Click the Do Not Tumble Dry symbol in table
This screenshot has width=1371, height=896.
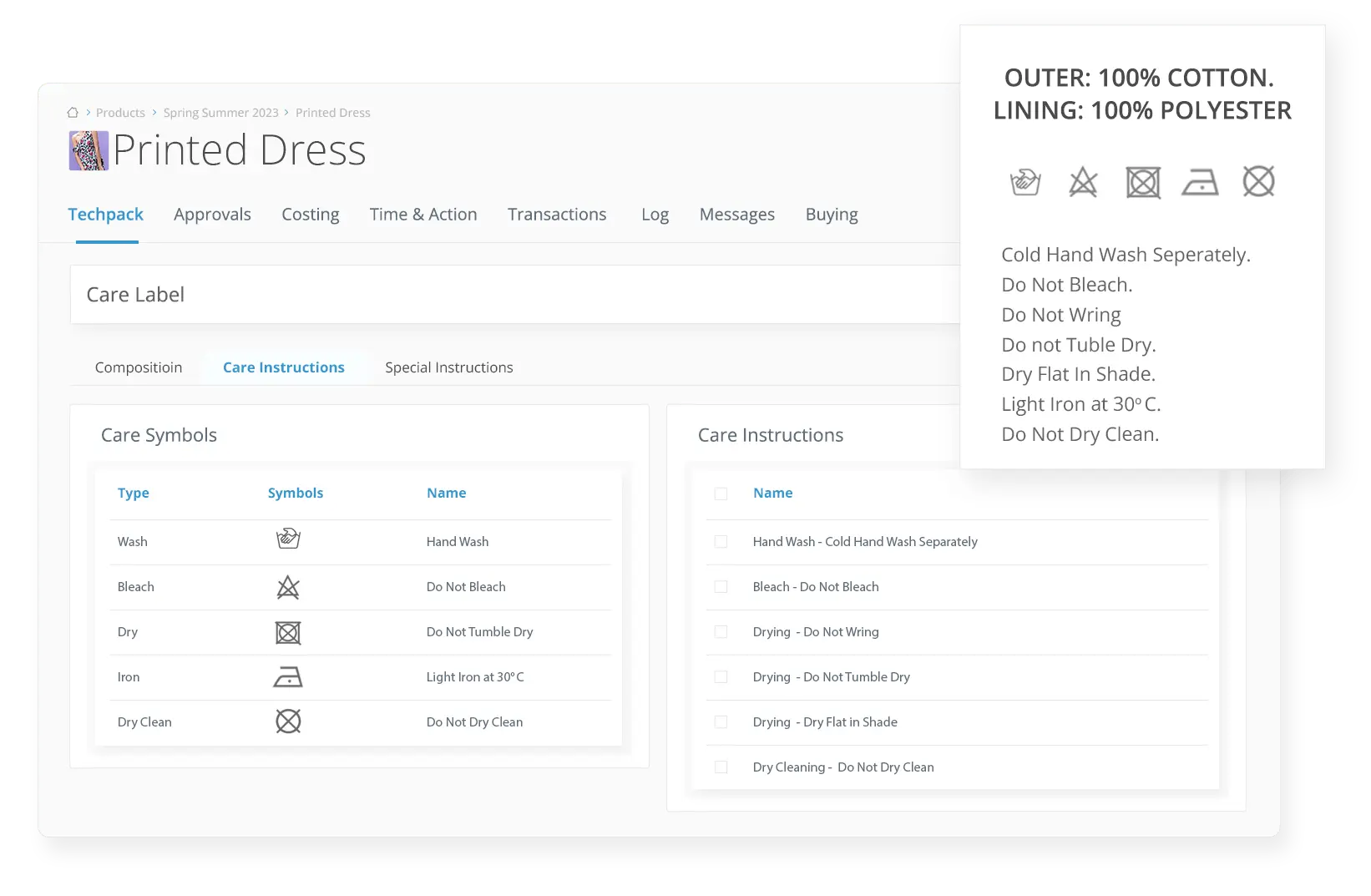[x=288, y=632]
